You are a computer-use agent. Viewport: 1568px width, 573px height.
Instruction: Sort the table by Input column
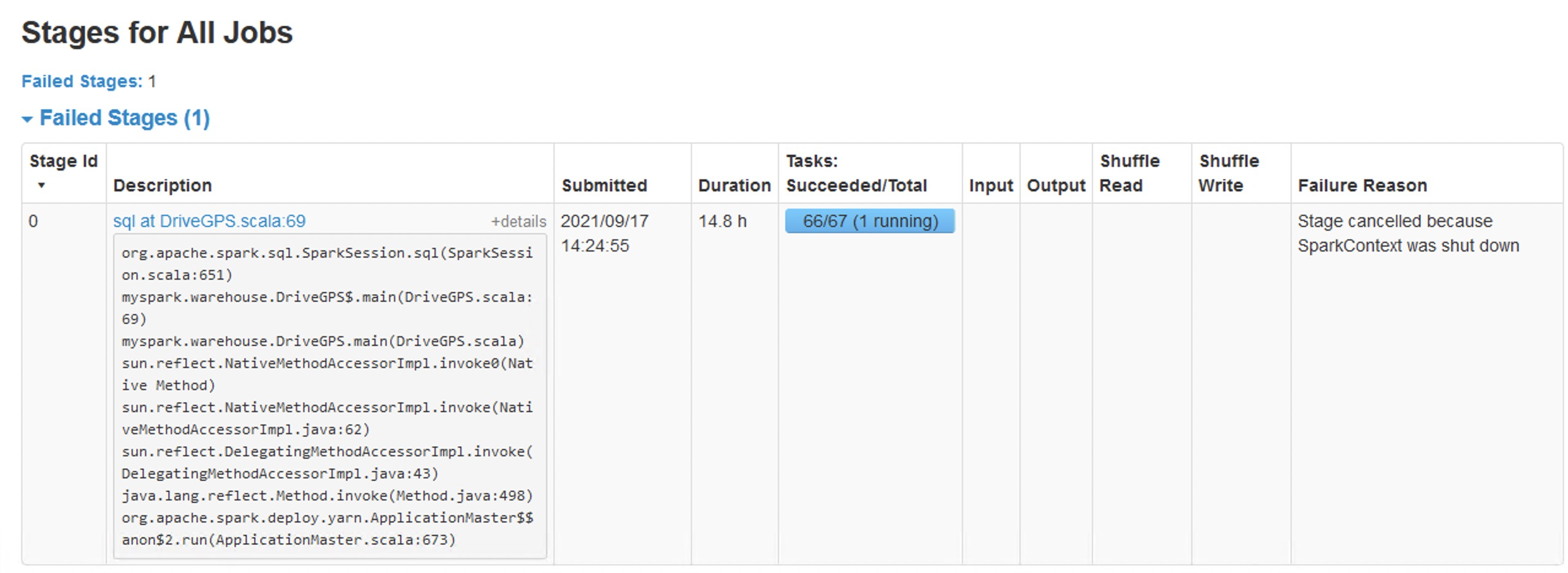[x=990, y=185]
